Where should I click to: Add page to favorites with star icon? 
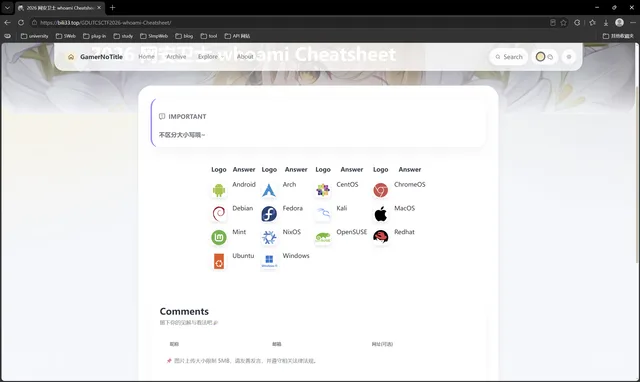click(564, 22)
